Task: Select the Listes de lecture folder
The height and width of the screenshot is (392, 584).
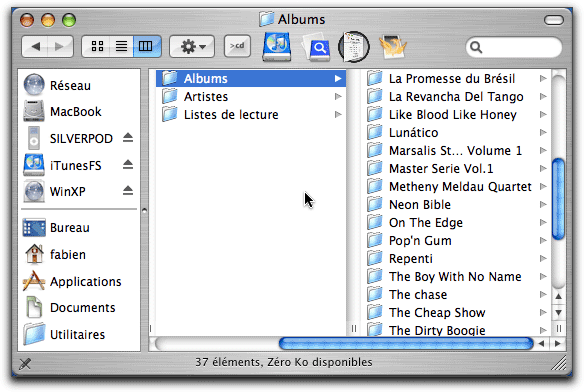Action: pyautogui.click(x=251, y=114)
